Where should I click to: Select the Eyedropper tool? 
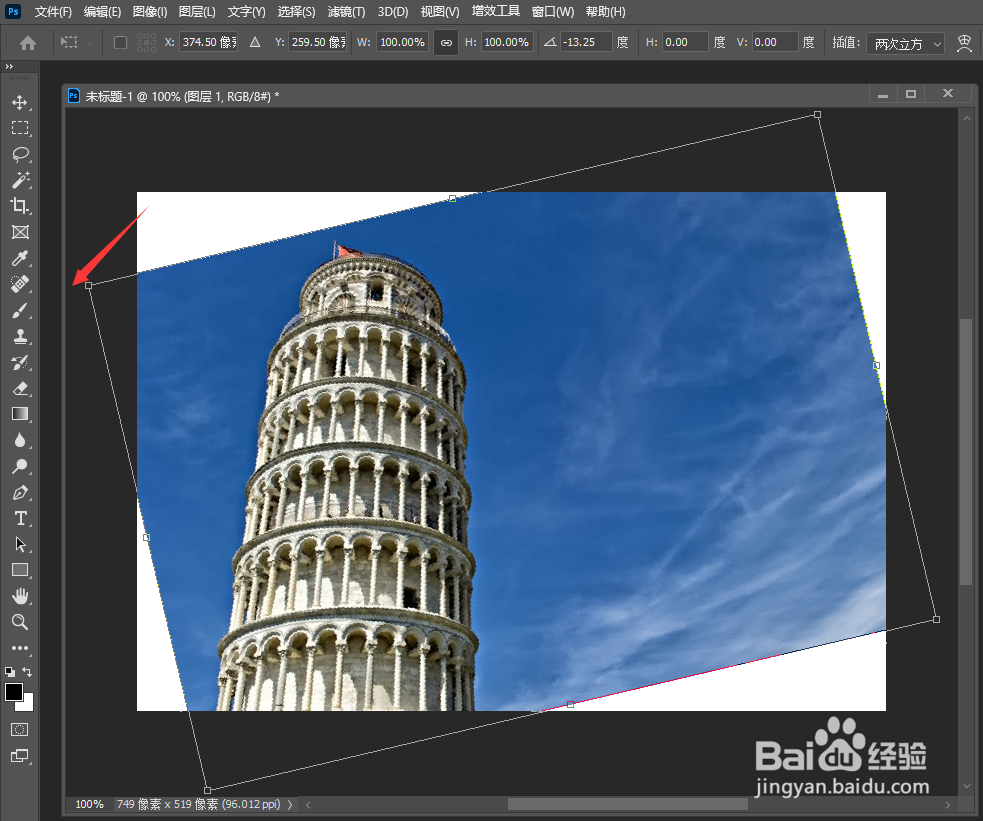click(20, 258)
